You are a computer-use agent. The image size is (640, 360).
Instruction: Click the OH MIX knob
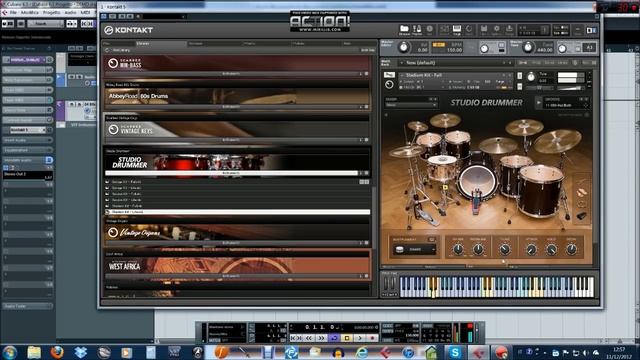tap(458, 249)
